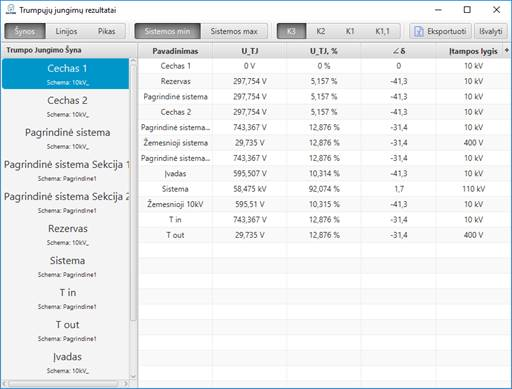Viewport: 512px width, 389px height.
Task: Select the K2 fault type toggle
Action: point(321,31)
